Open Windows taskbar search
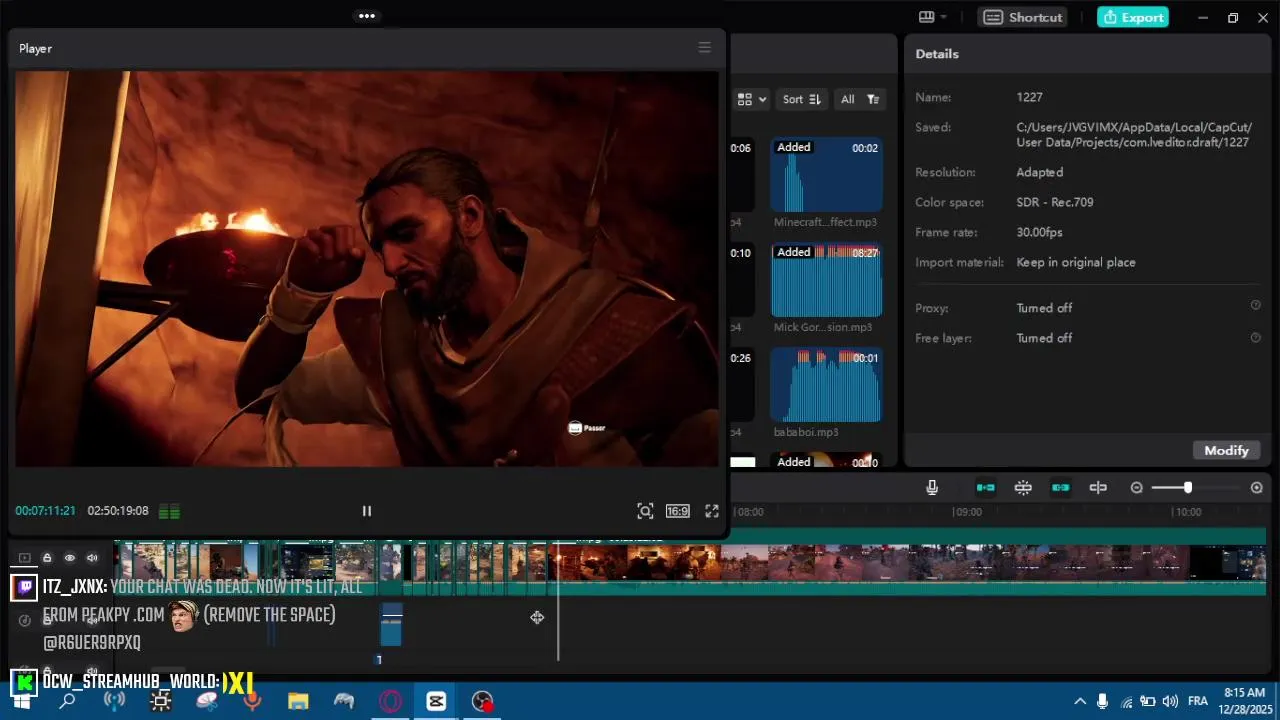The width and height of the screenshot is (1280, 720). pyautogui.click(x=67, y=701)
